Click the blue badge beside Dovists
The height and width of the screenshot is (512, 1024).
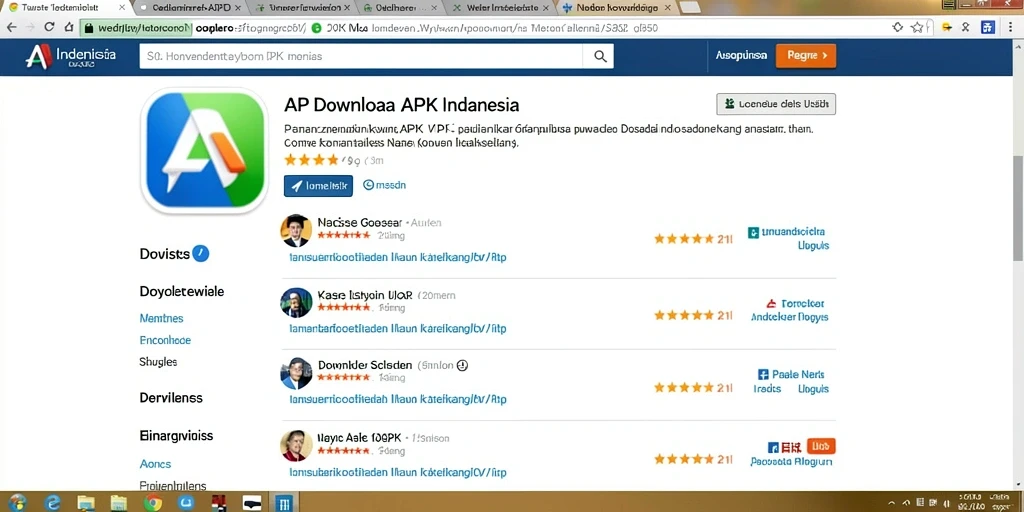tap(201, 253)
